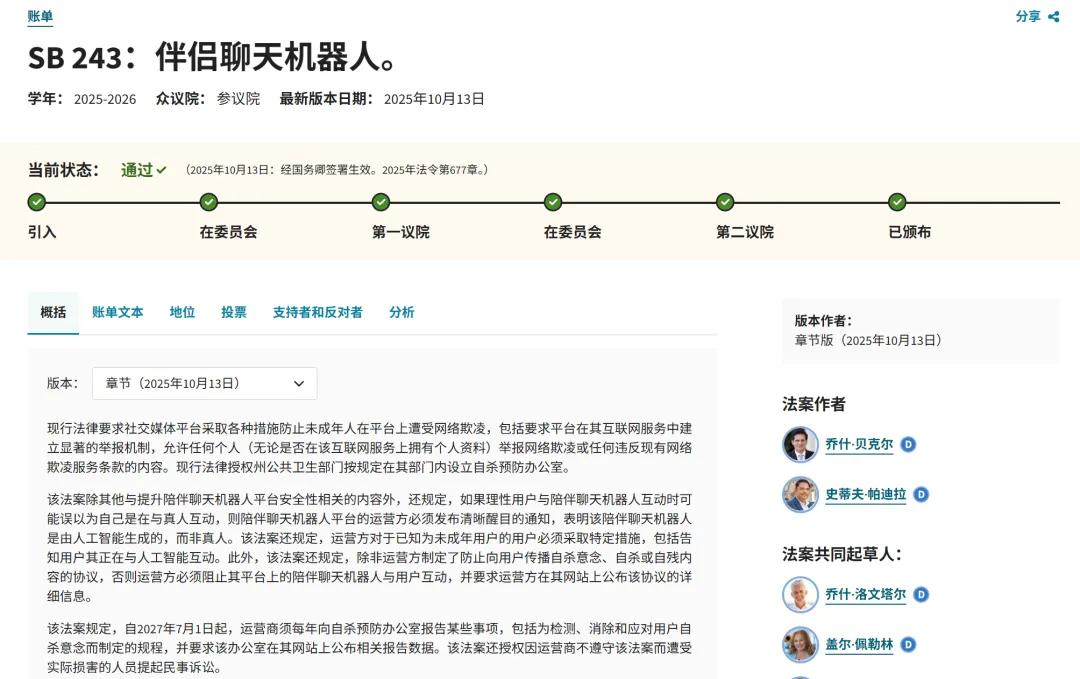Switch to the 投票 tab

coord(233,313)
